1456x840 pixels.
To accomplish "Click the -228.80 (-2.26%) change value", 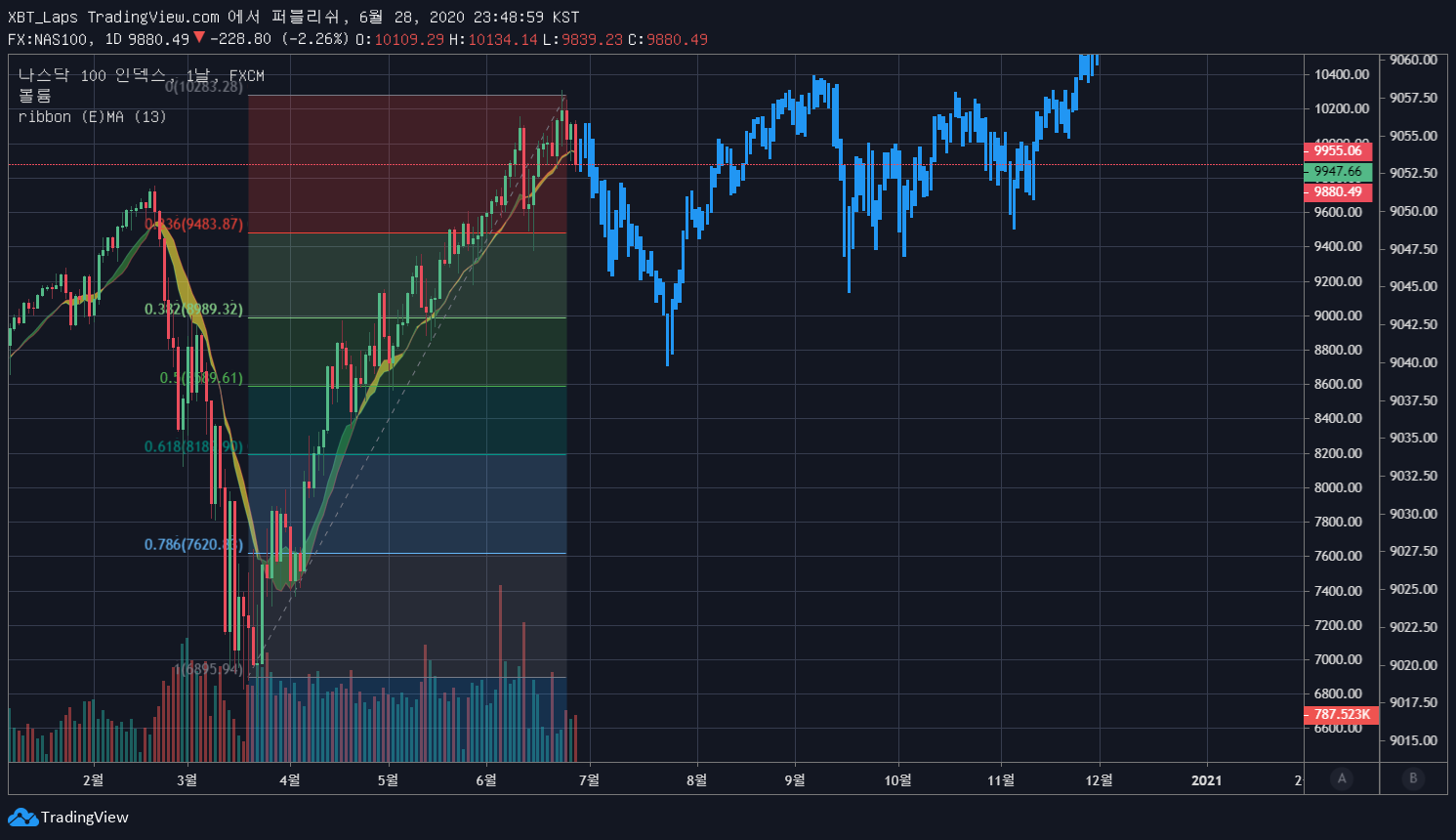I will coord(278,39).
